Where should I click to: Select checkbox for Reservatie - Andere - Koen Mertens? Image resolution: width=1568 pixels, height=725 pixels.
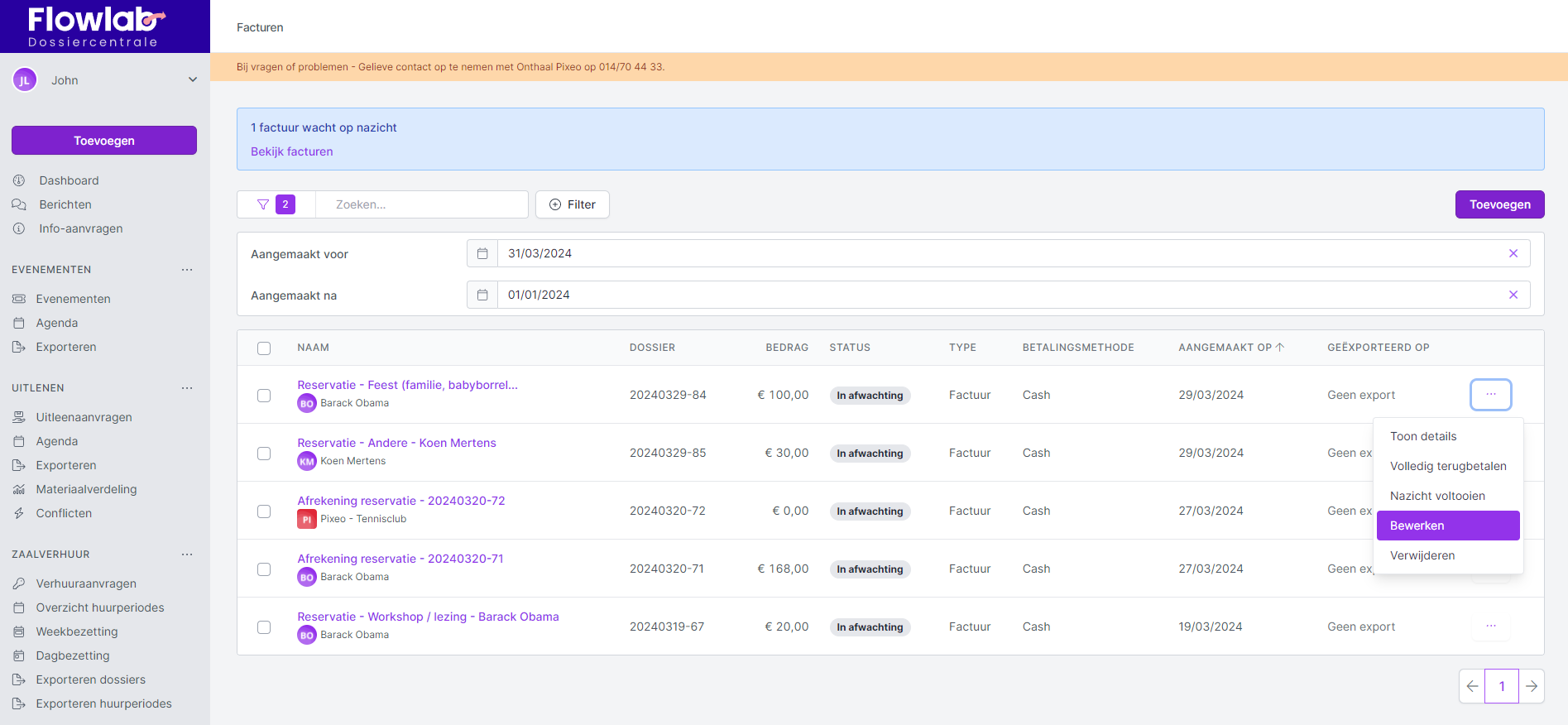[264, 454]
